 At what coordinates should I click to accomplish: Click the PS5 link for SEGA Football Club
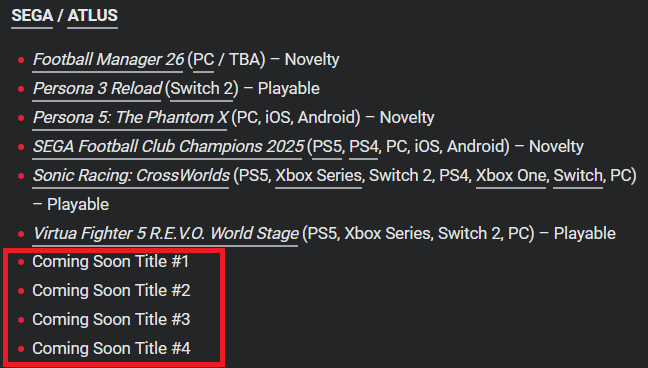click(327, 146)
